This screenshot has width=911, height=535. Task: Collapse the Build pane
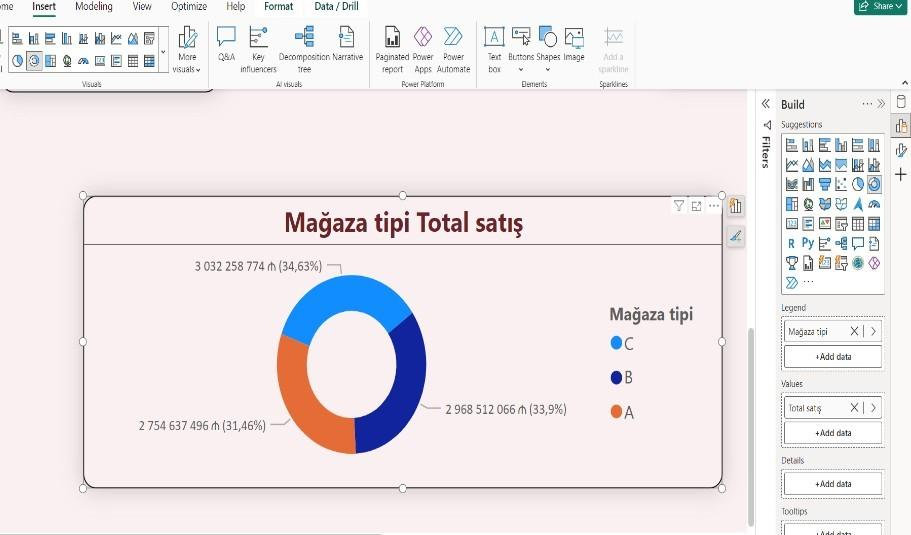[881, 104]
